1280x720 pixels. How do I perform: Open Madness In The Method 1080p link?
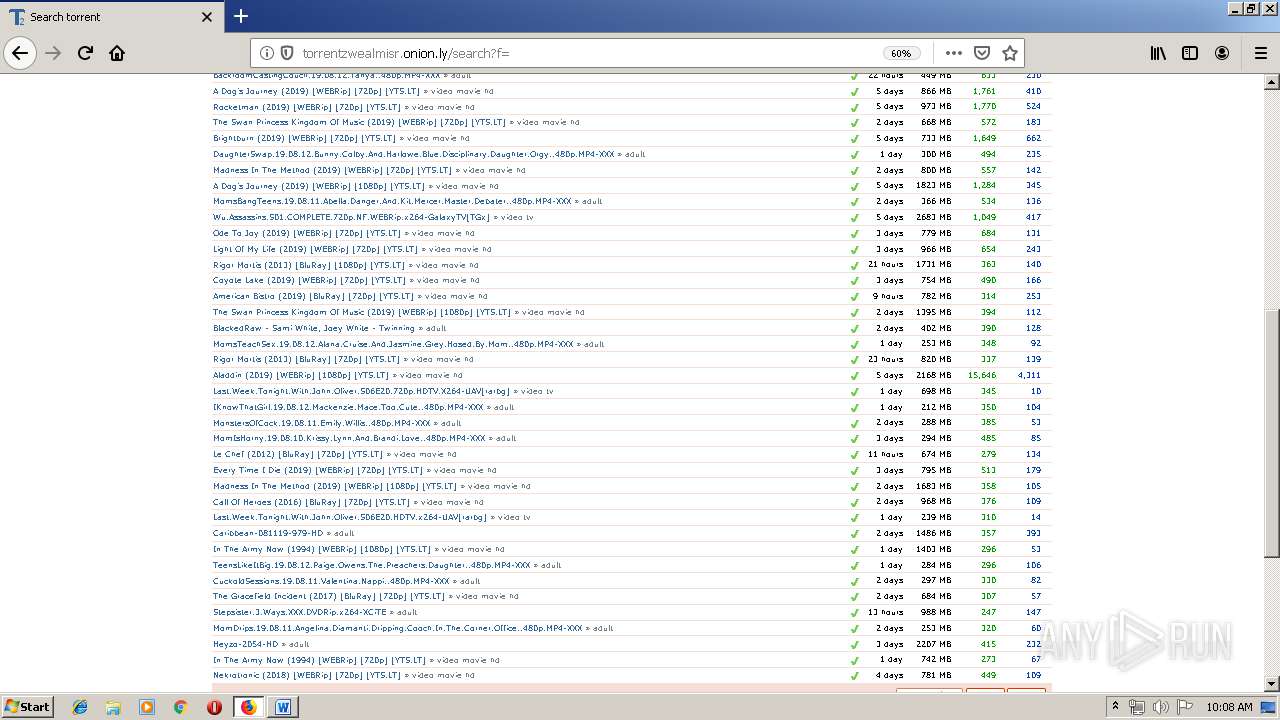(x=335, y=486)
